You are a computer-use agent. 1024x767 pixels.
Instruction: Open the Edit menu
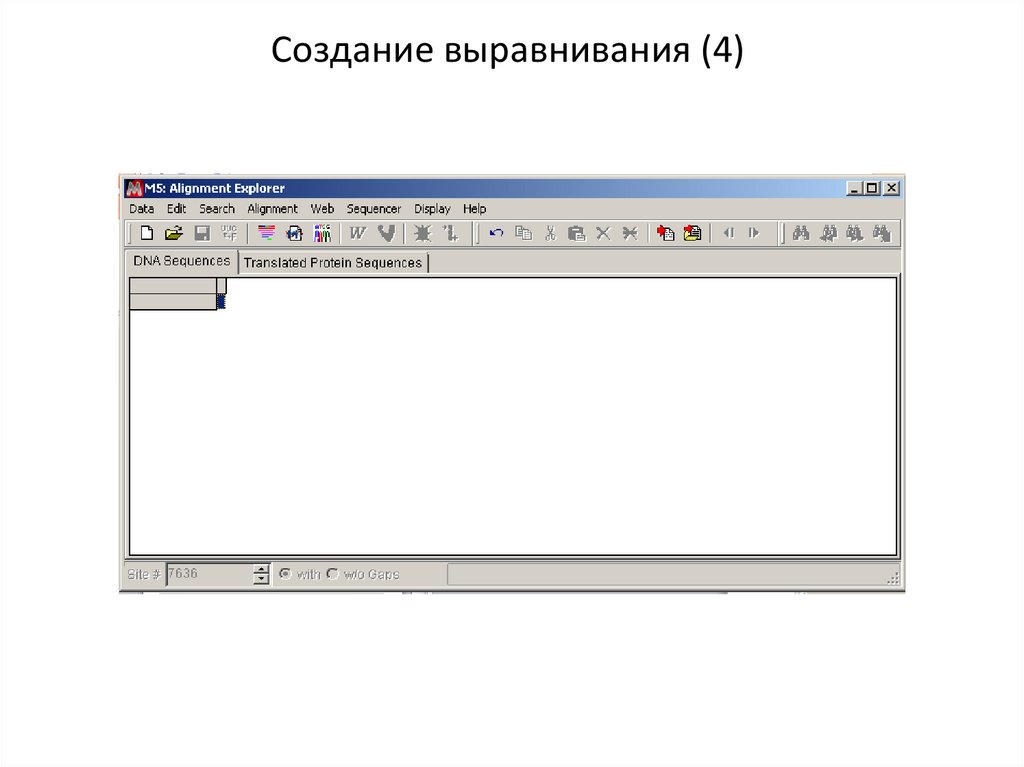click(176, 209)
